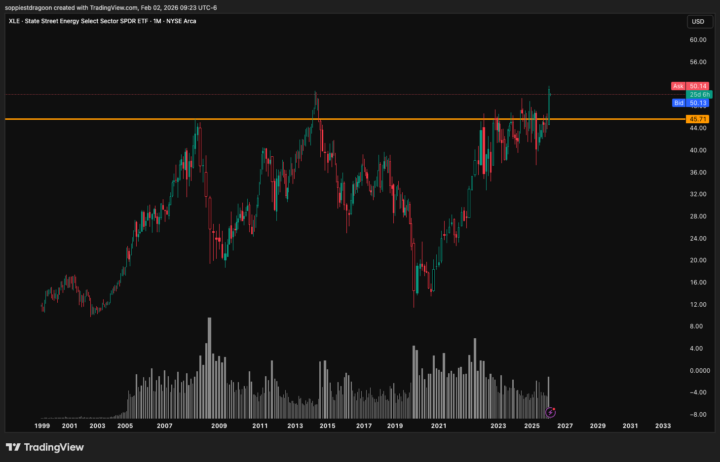Click the 2015 time axis label
Image resolution: width=720 pixels, height=462 pixels.
coord(327,426)
